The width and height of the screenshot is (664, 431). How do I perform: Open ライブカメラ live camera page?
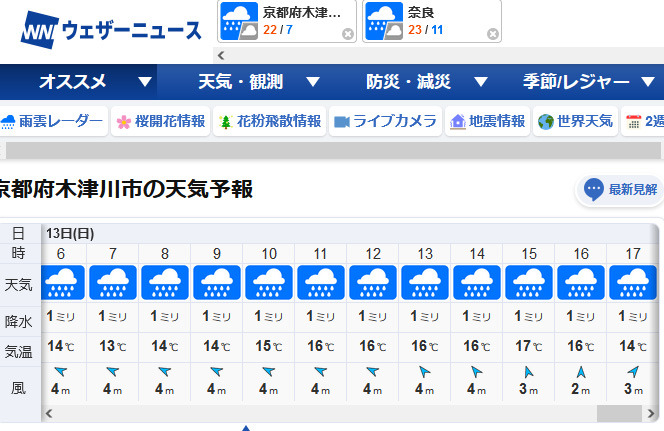point(385,122)
